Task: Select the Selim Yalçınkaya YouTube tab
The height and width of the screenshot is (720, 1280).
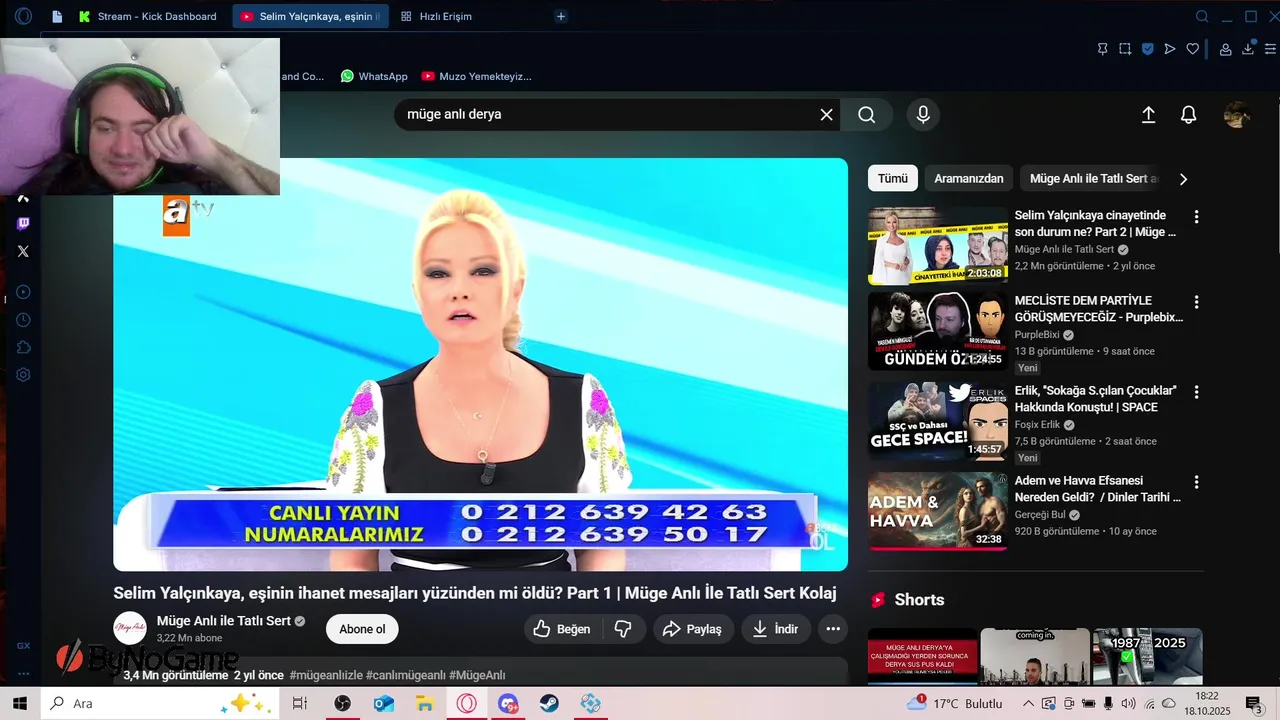Action: point(311,16)
